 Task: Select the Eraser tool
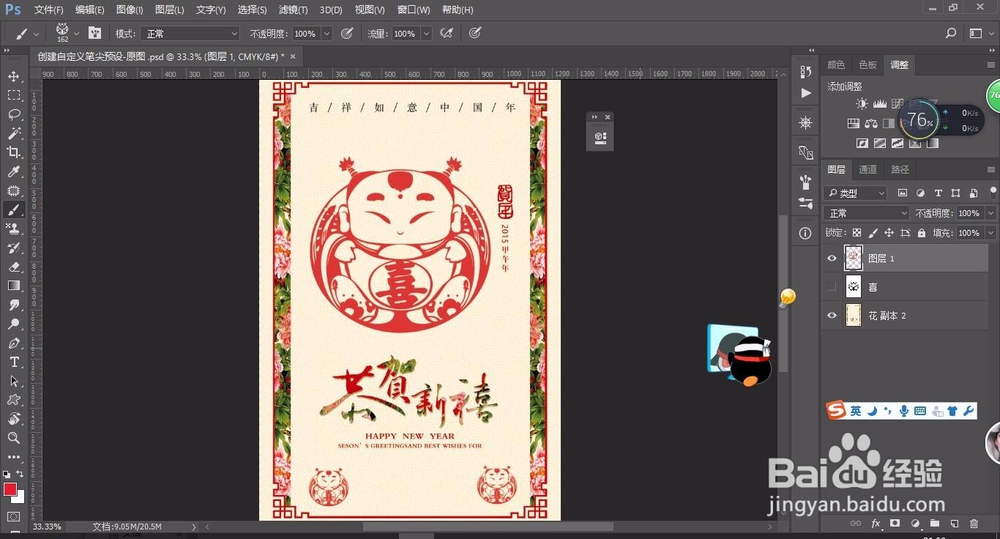point(13,267)
